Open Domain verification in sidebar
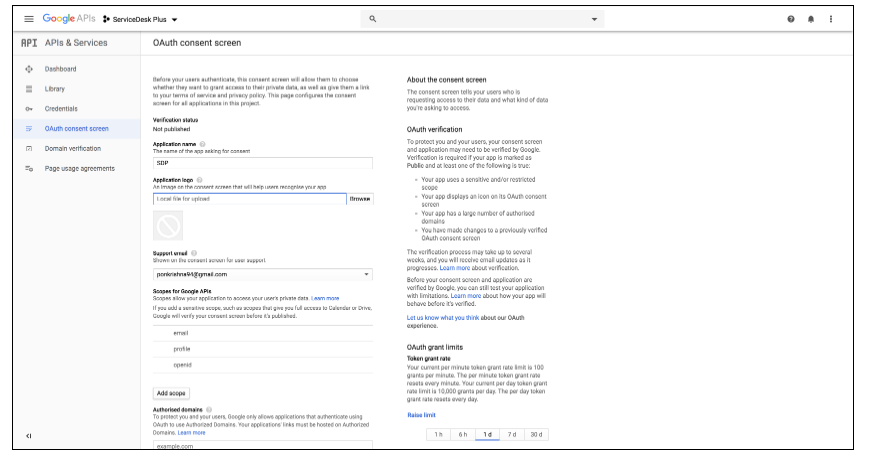This screenshot has height=457, width=869. tap(72, 148)
